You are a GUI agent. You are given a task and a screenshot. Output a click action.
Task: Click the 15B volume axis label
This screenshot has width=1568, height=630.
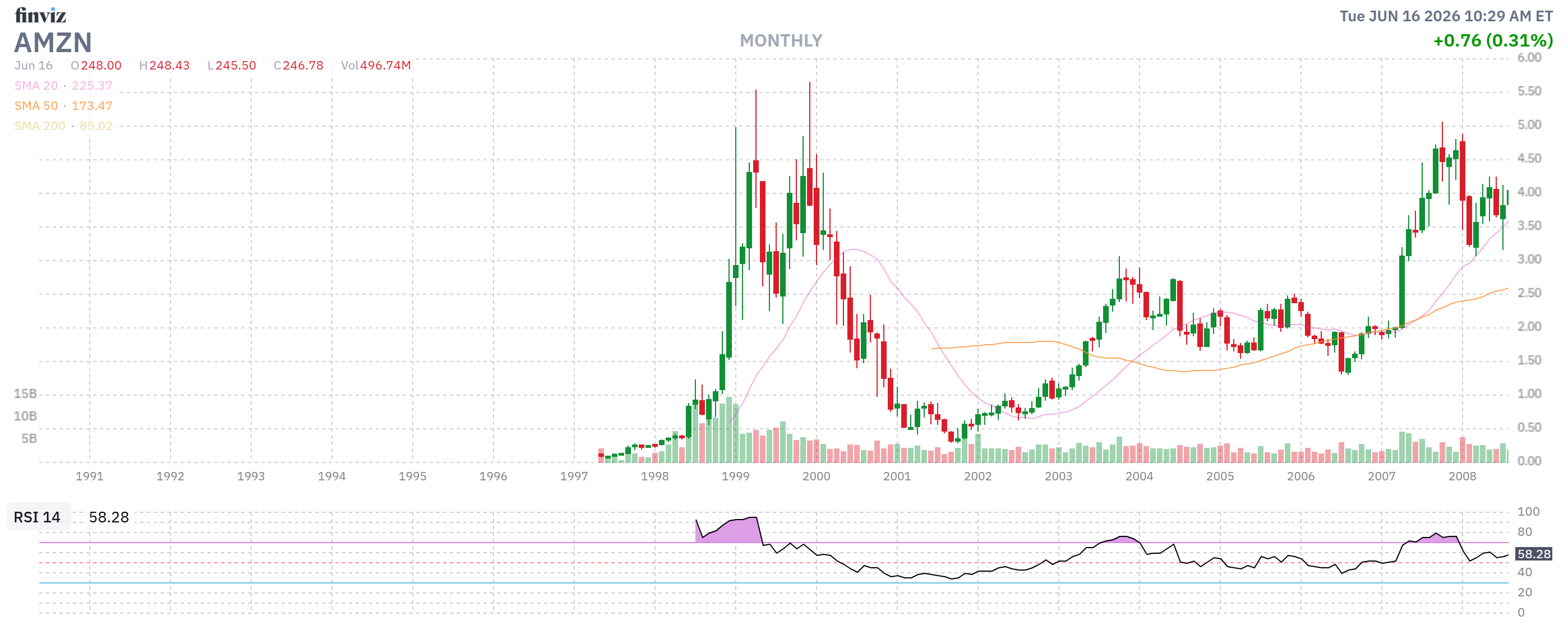[26, 394]
